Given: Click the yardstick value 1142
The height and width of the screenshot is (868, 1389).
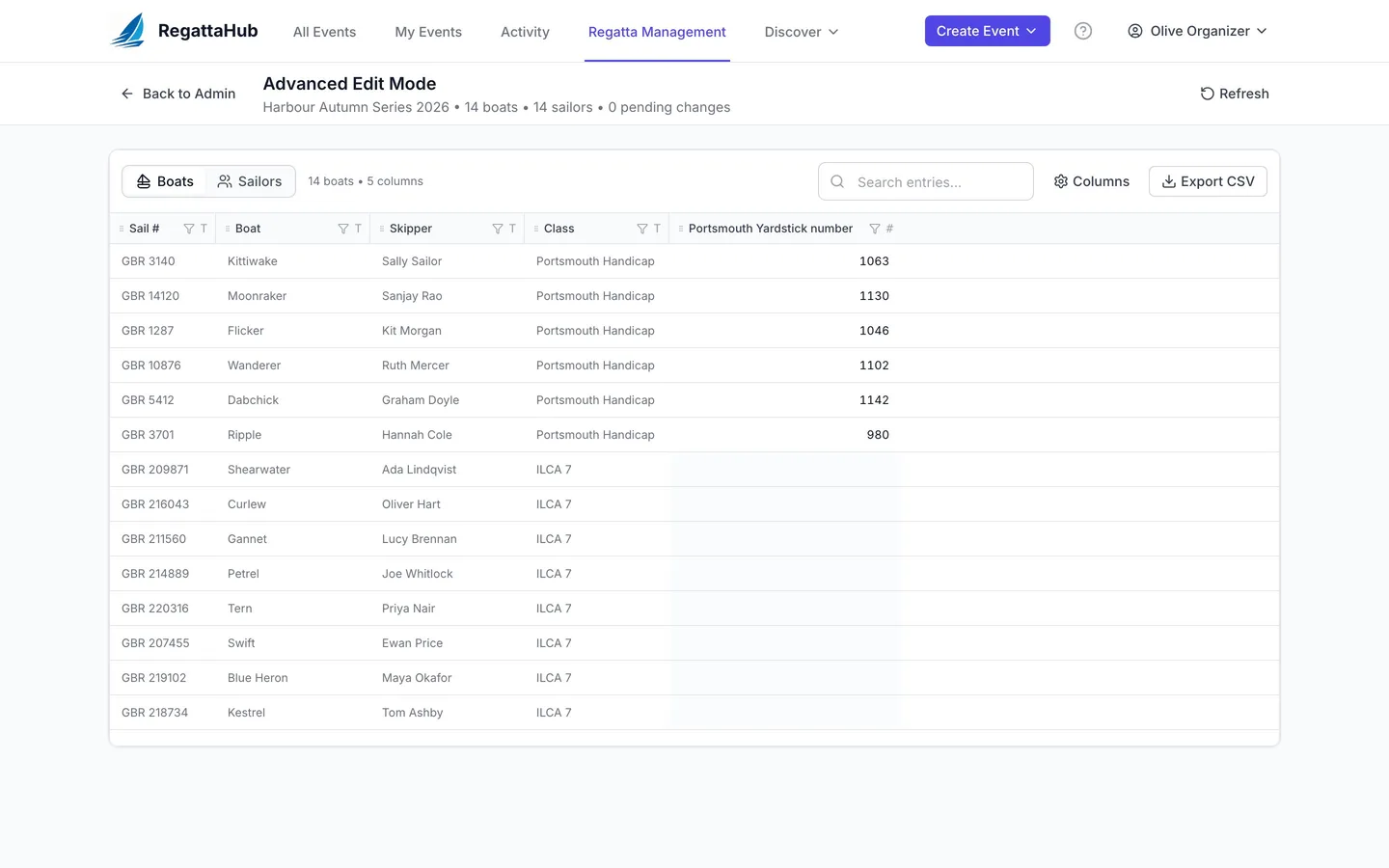Looking at the screenshot, I should pos(874,400).
